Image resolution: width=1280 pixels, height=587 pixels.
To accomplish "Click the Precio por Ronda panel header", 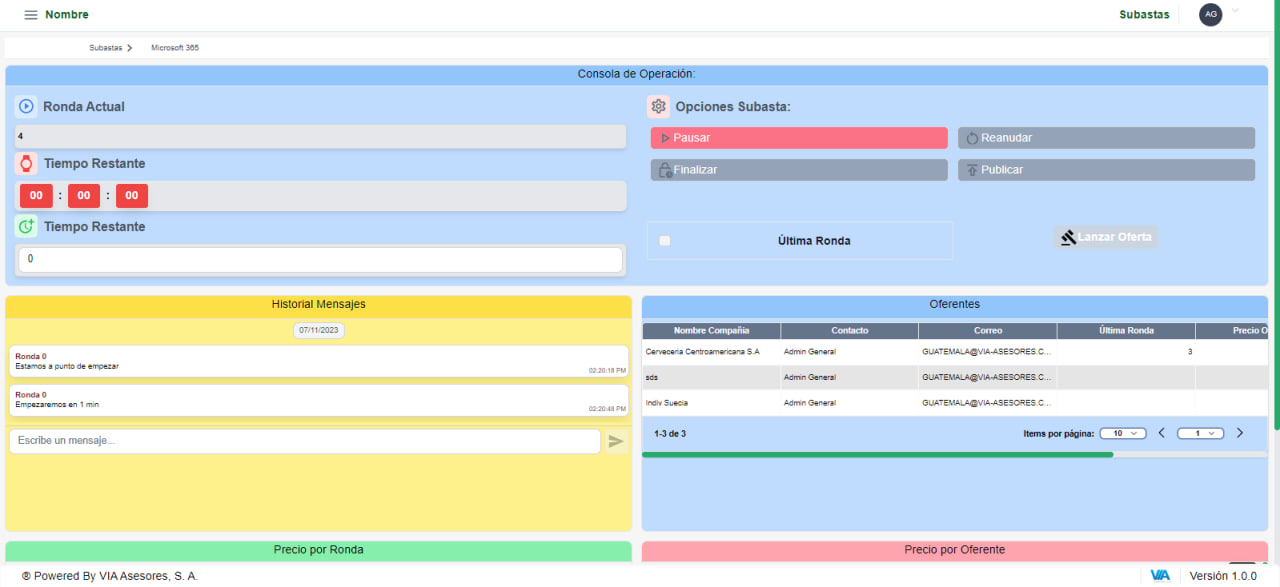I will click(x=319, y=550).
